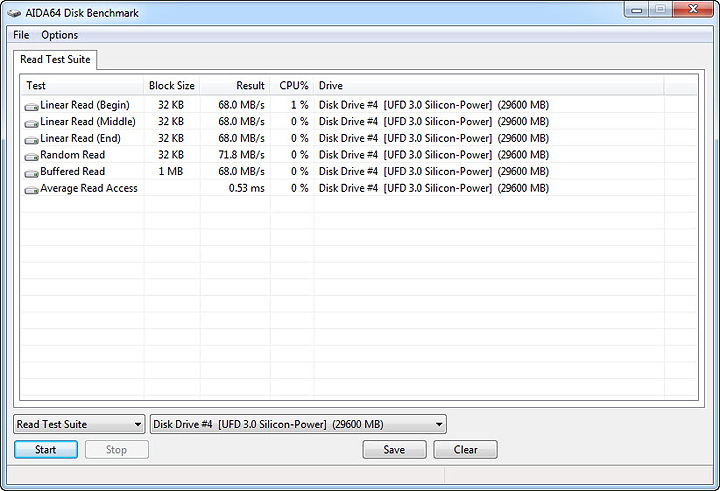The image size is (720, 491).
Task: Open the Options menu
Action: click(x=60, y=35)
